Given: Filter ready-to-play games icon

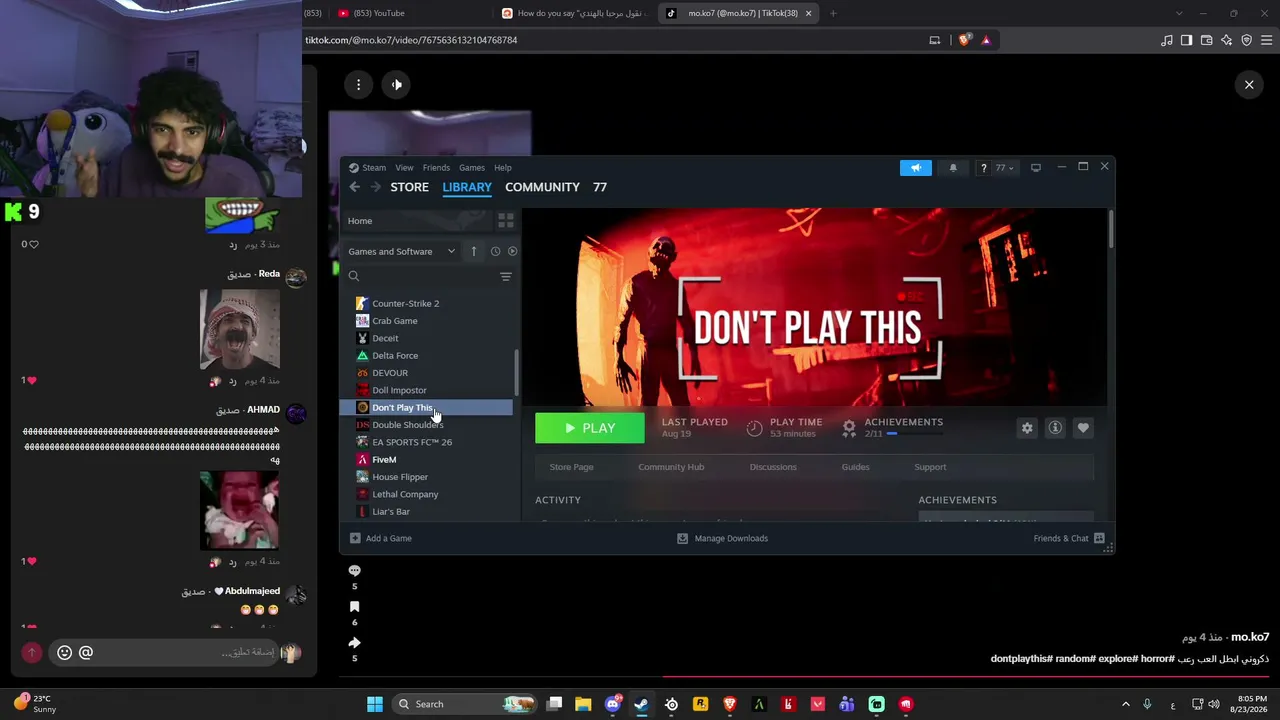Looking at the screenshot, I should [x=512, y=251].
